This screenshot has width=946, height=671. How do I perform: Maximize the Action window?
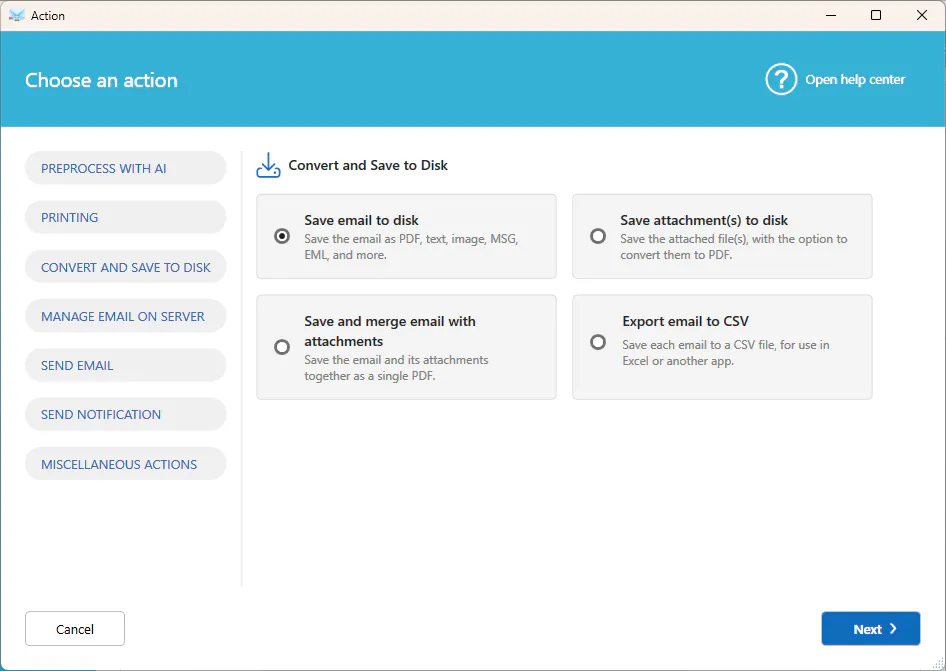point(876,15)
